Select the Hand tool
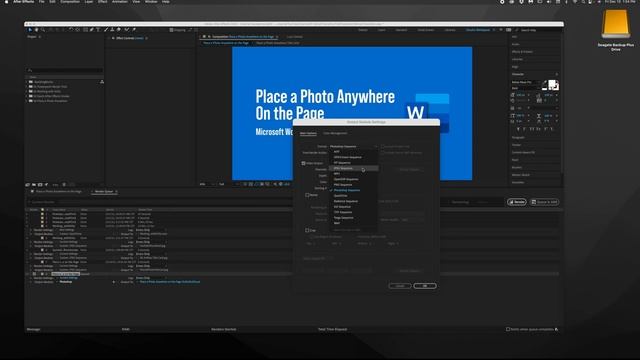The image size is (640, 360). click(36, 30)
